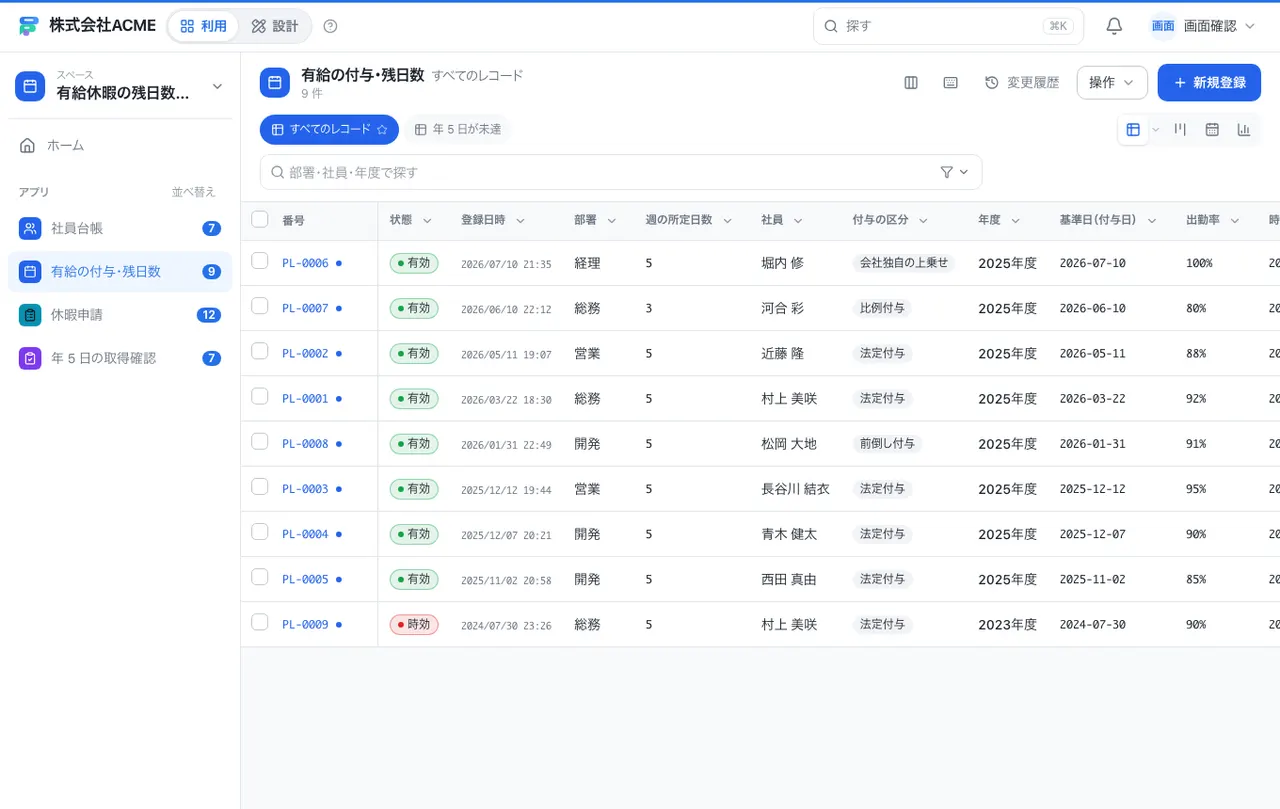Viewport: 1280px width, 809px height.
Task: Click the global 探す search box
Action: point(948,26)
